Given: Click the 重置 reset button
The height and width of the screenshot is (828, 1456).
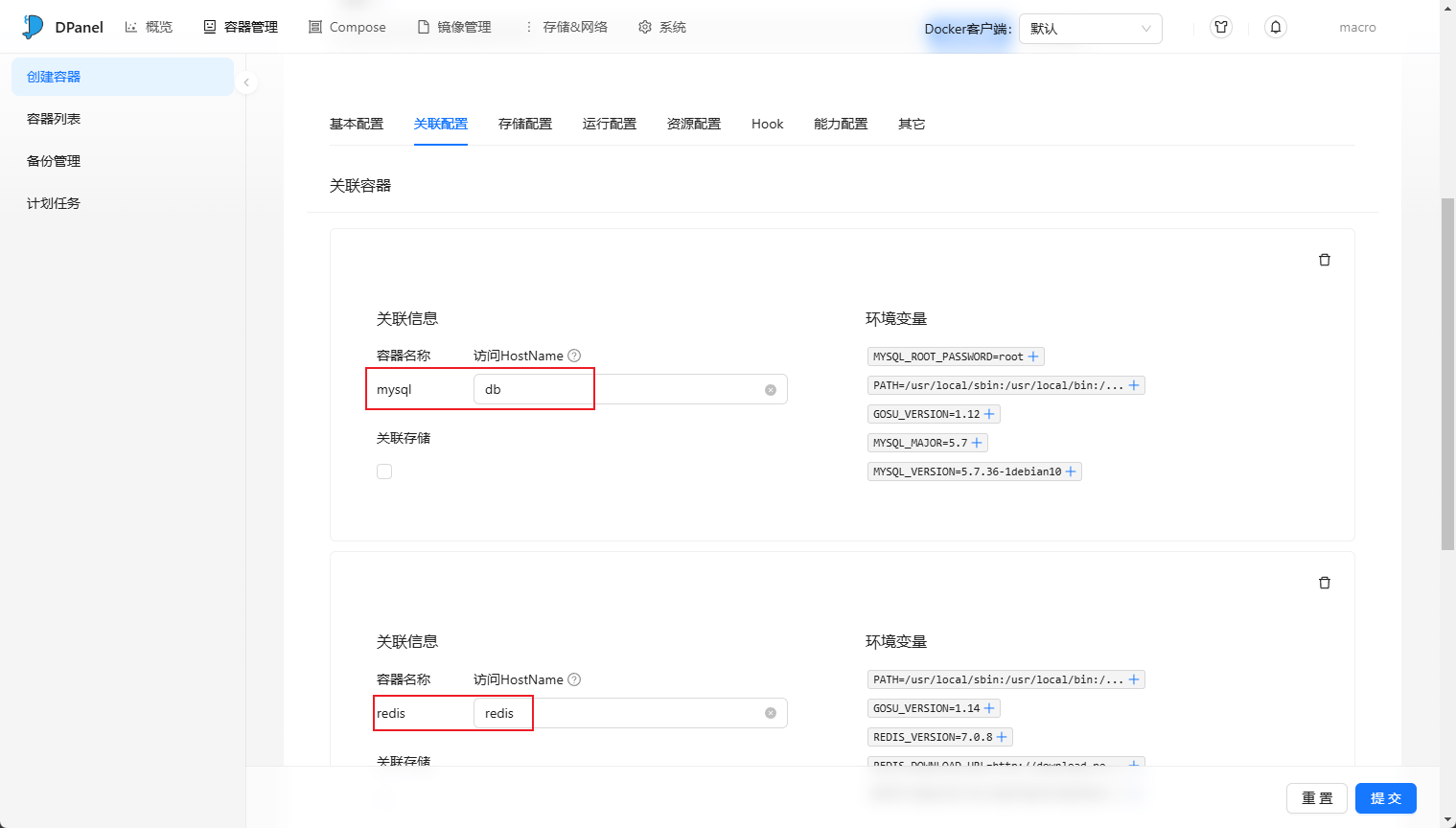Looking at the screenshot, I should [1316, 798].
